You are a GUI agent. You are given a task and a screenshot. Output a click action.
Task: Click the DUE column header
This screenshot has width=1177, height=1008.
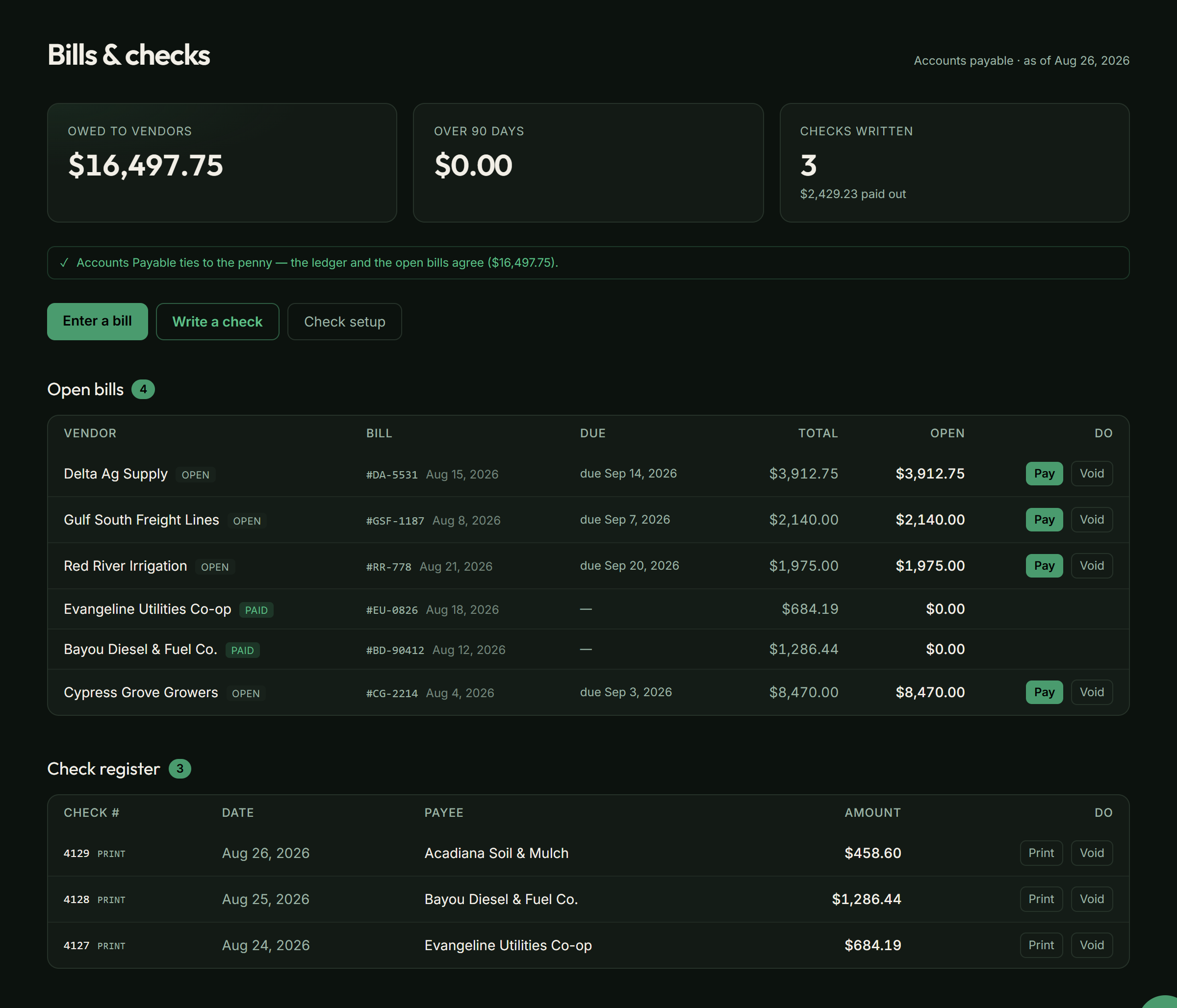pos(592,433)
